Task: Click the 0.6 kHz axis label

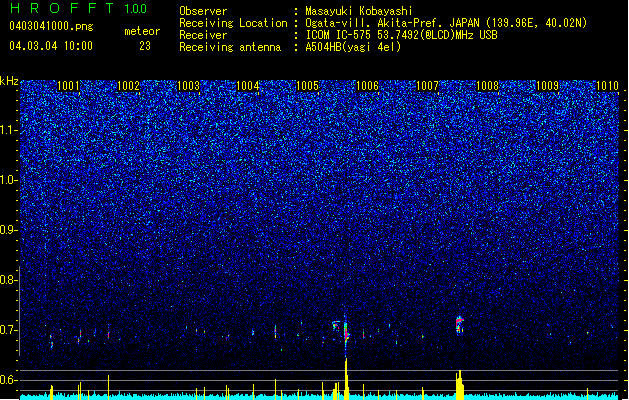Action: [9, 380]
